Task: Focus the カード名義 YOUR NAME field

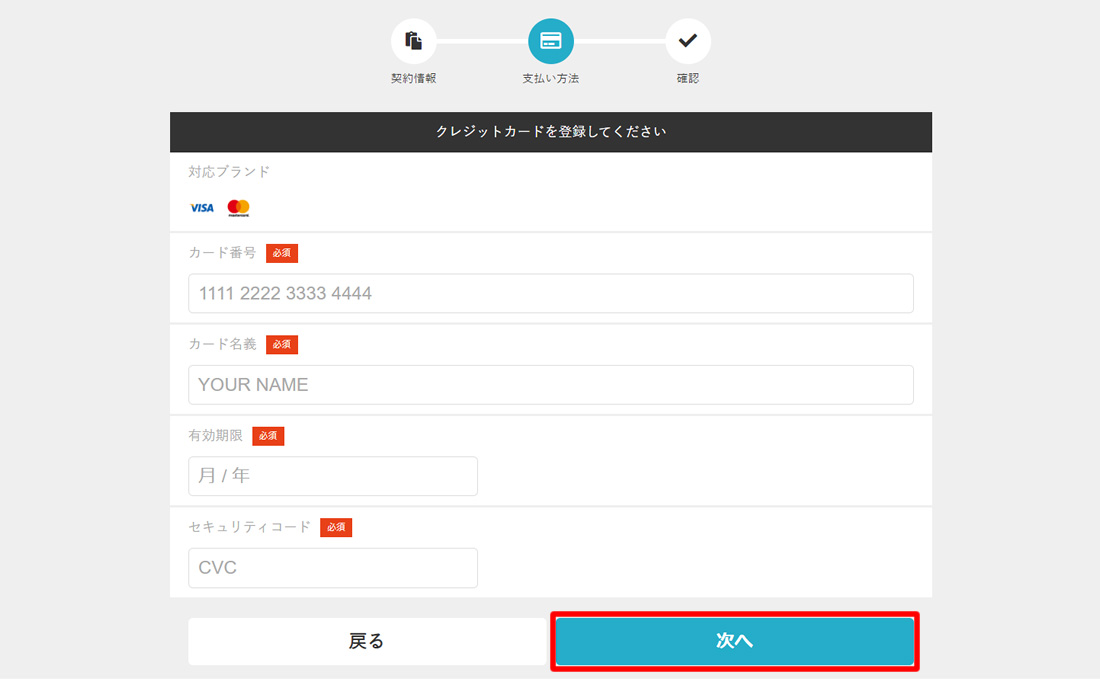Action: pyautogui.click(x=551, y=384)
